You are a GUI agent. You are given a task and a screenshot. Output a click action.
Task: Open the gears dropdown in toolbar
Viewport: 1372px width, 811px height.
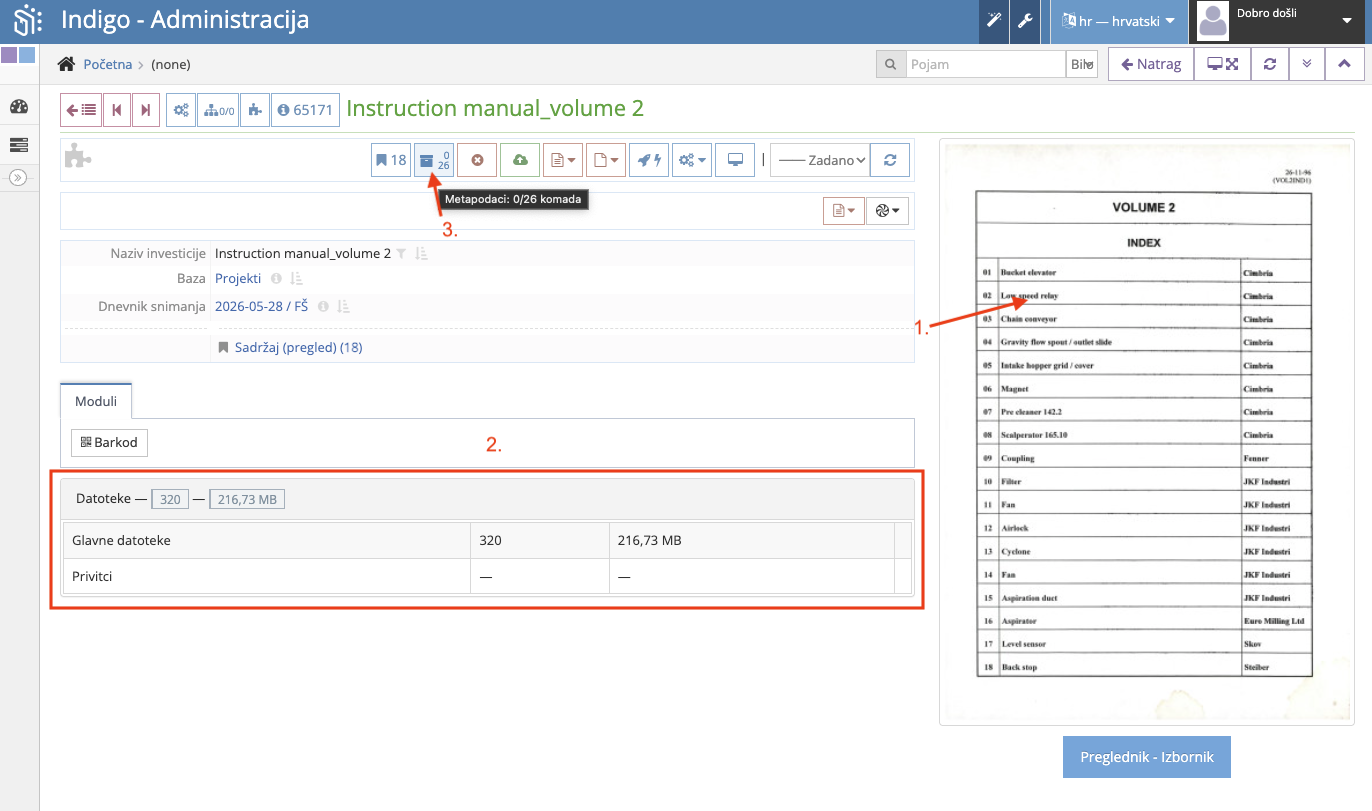point(692,160)
